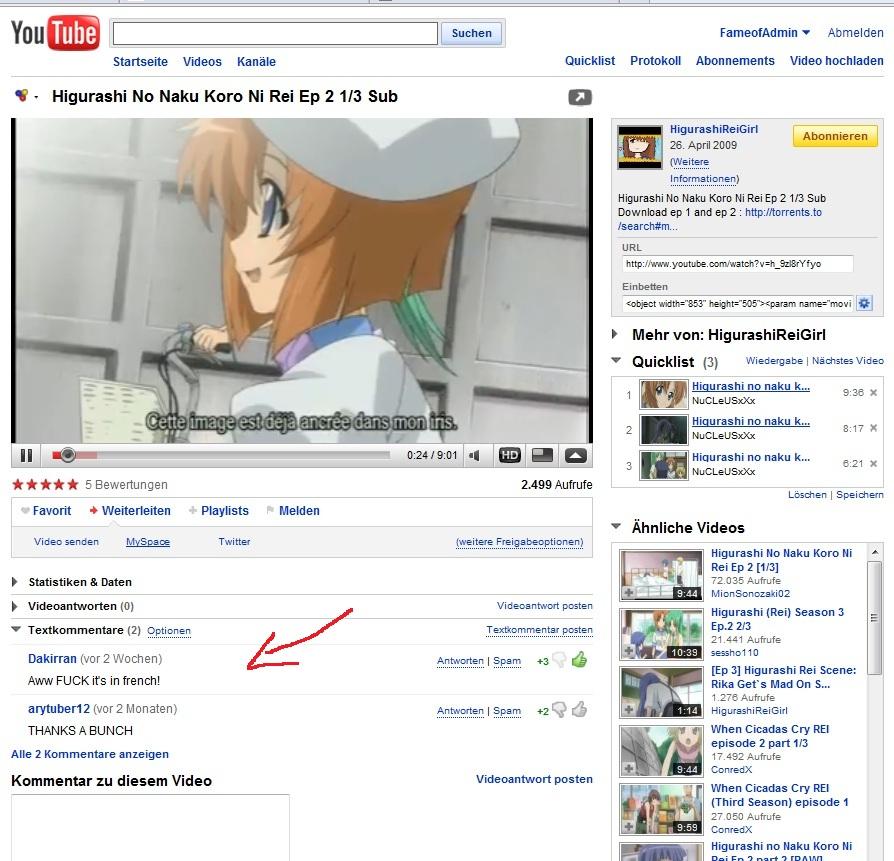Select the video URL field

coord(738,264)
